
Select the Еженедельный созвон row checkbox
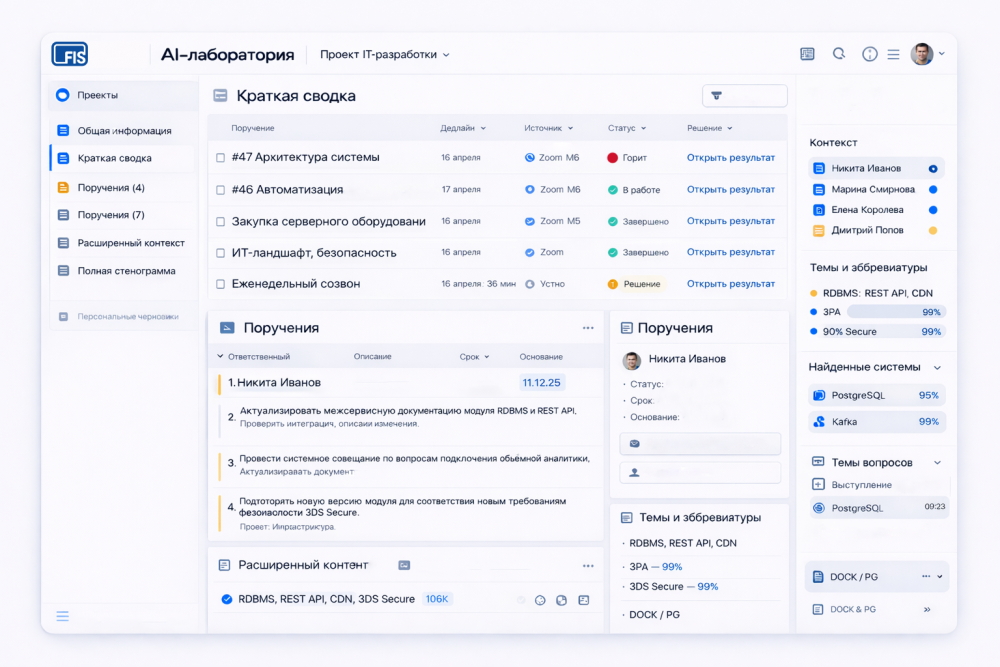[x=221, y=284]
